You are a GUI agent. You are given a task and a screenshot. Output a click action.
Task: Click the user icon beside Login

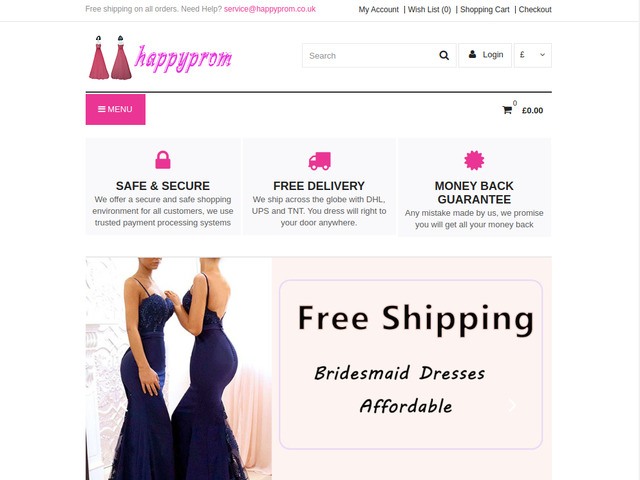pyautogui.click(x=472, y=54)
